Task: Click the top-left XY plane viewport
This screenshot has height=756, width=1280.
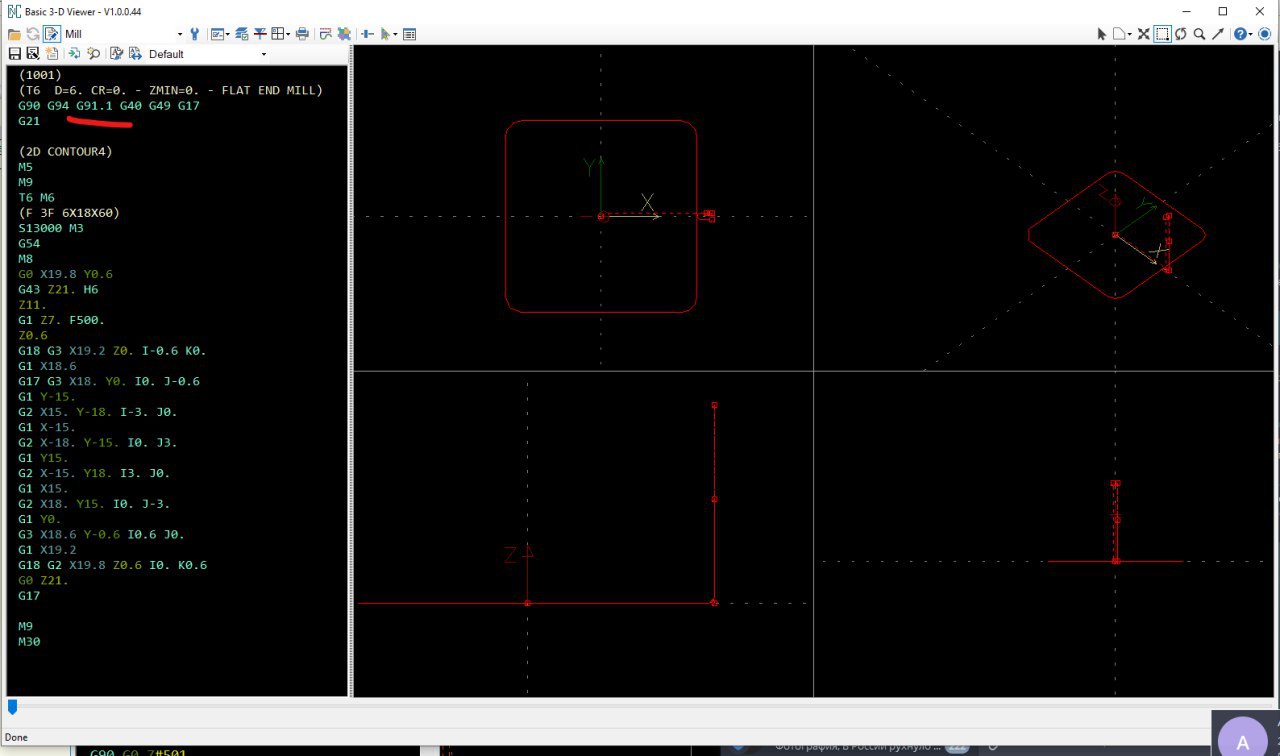Action: point(583,207)
